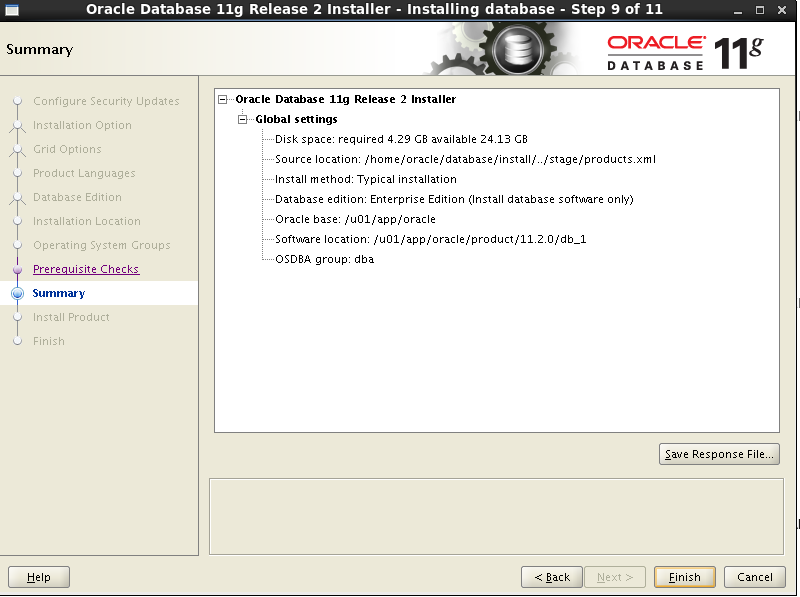The image size is (800, 597).
Task: Minimize the installer window
Action: [738, 10]
